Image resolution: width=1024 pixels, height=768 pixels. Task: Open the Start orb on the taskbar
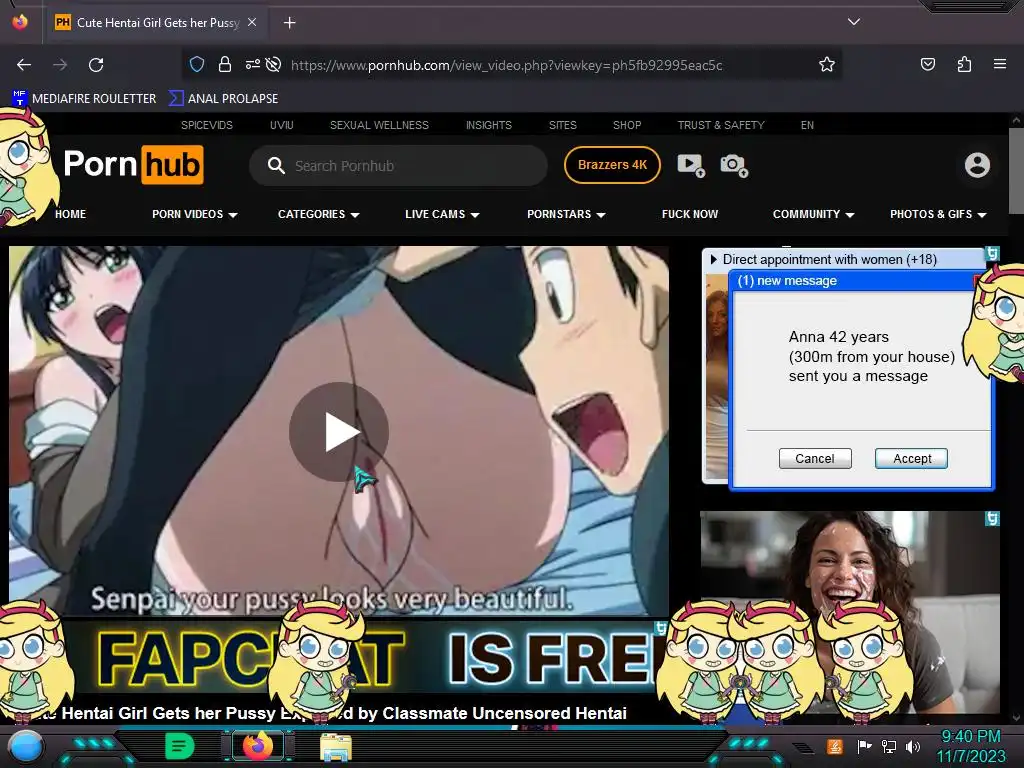[26, 747]
